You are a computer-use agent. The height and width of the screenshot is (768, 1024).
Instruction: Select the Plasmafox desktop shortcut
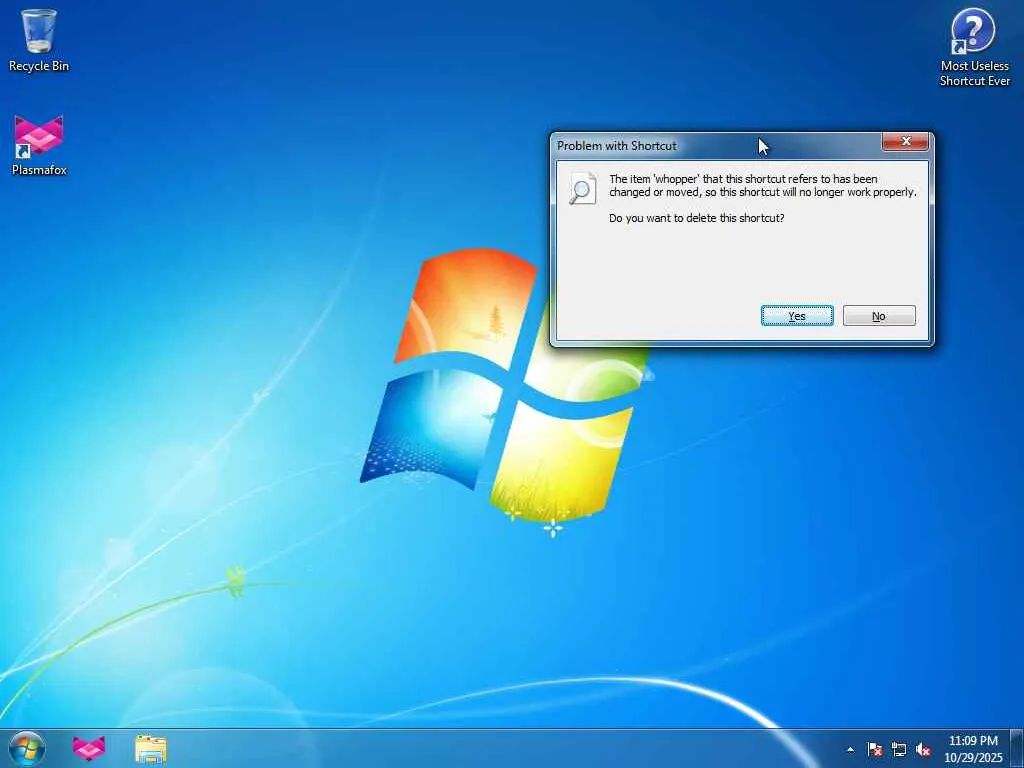pos(39,145)
